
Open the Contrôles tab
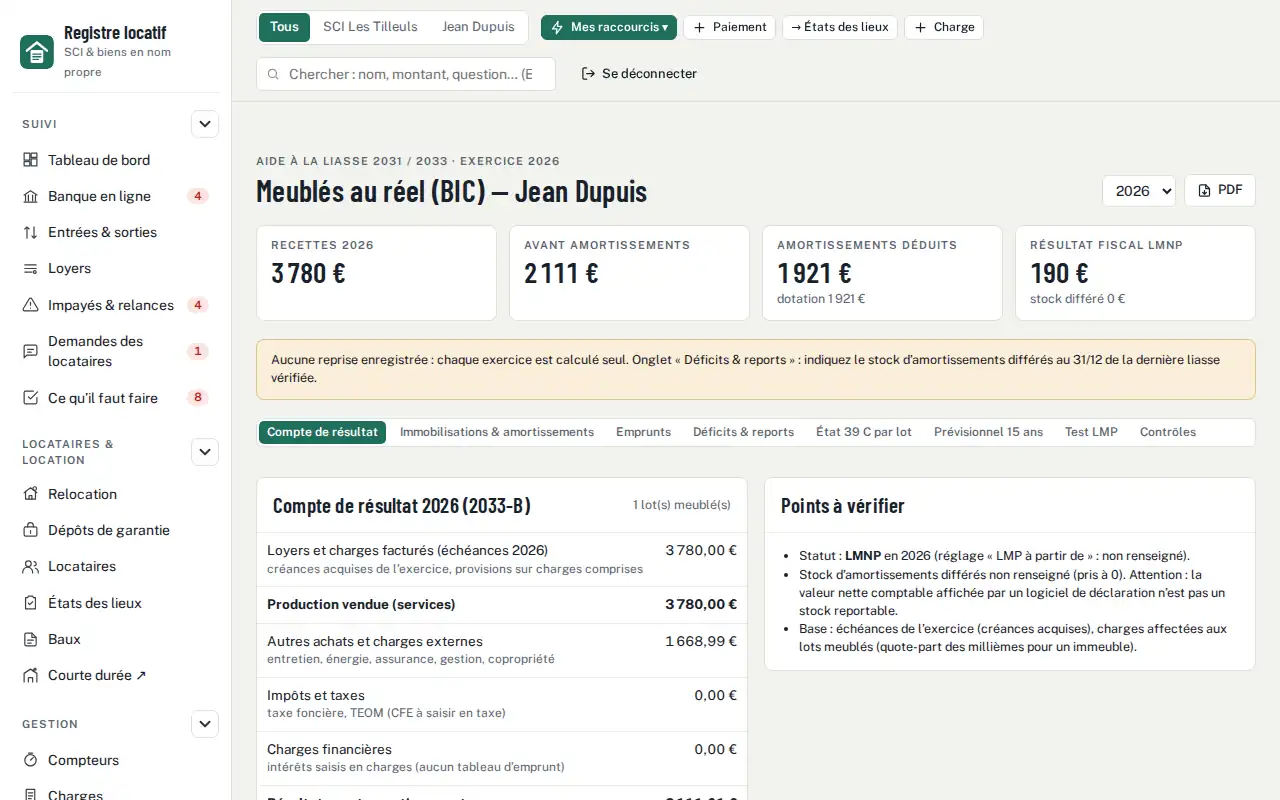[x=1168, y=432]
